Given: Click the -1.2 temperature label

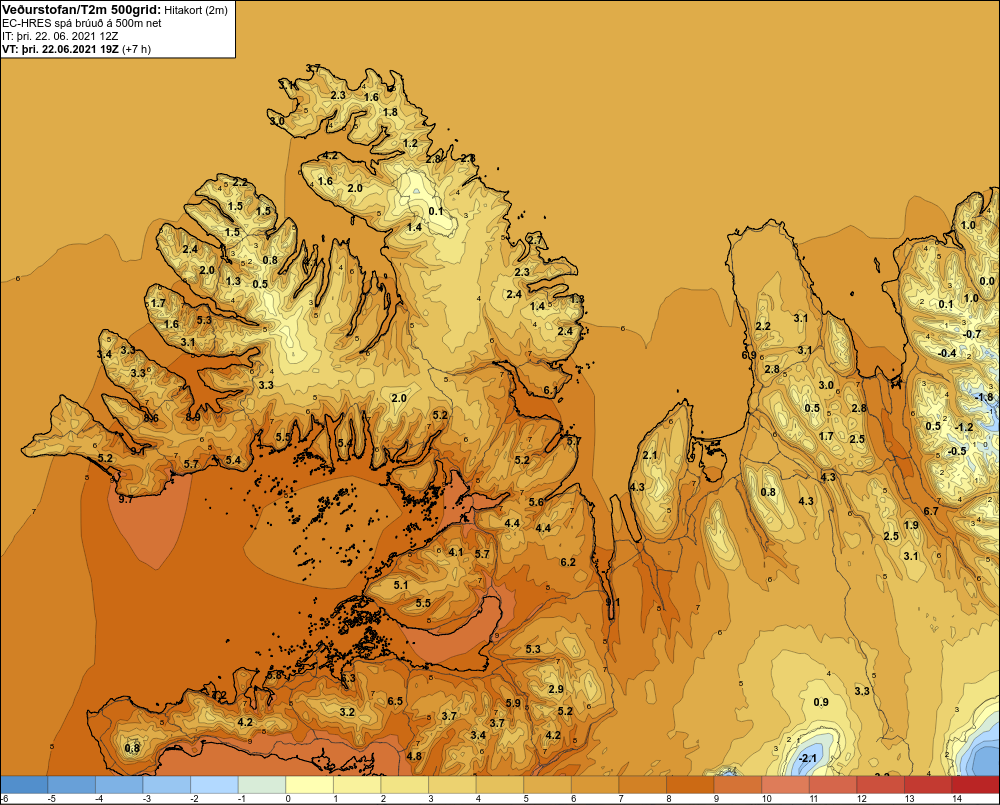Looking at the screenshot, I should [x=964, y=427].
